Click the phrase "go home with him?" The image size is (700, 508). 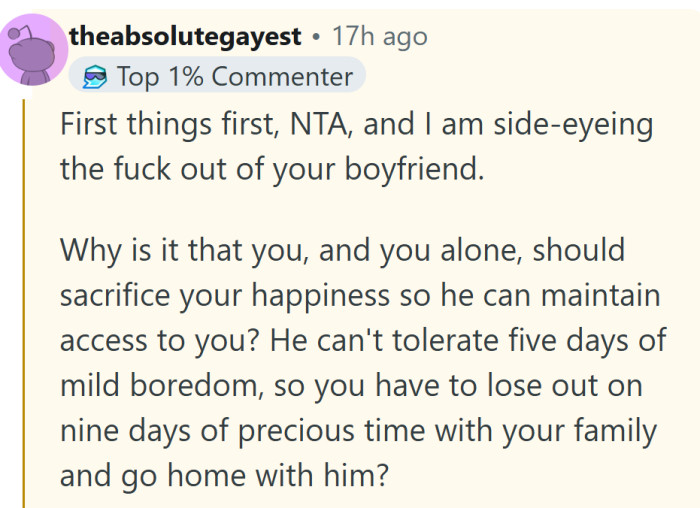pyautogui.click(x=263, y=474)
